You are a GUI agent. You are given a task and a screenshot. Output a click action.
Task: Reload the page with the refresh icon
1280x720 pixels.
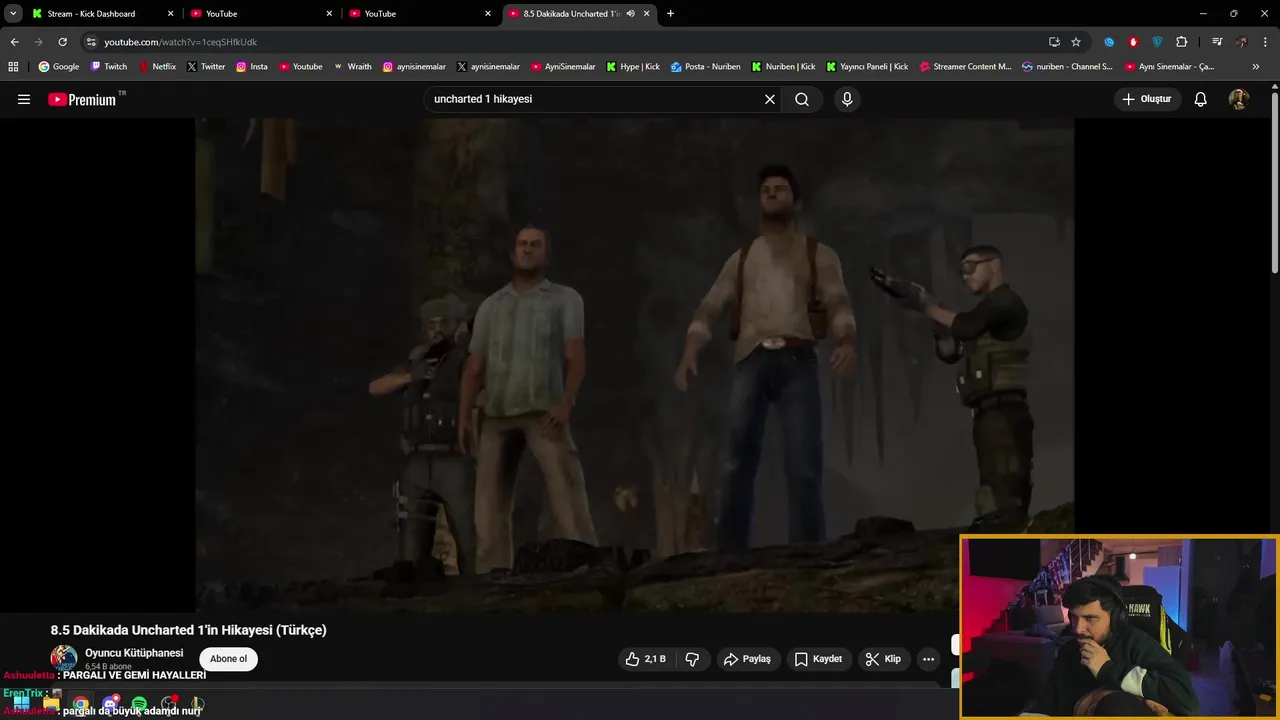tap(62, 42)
